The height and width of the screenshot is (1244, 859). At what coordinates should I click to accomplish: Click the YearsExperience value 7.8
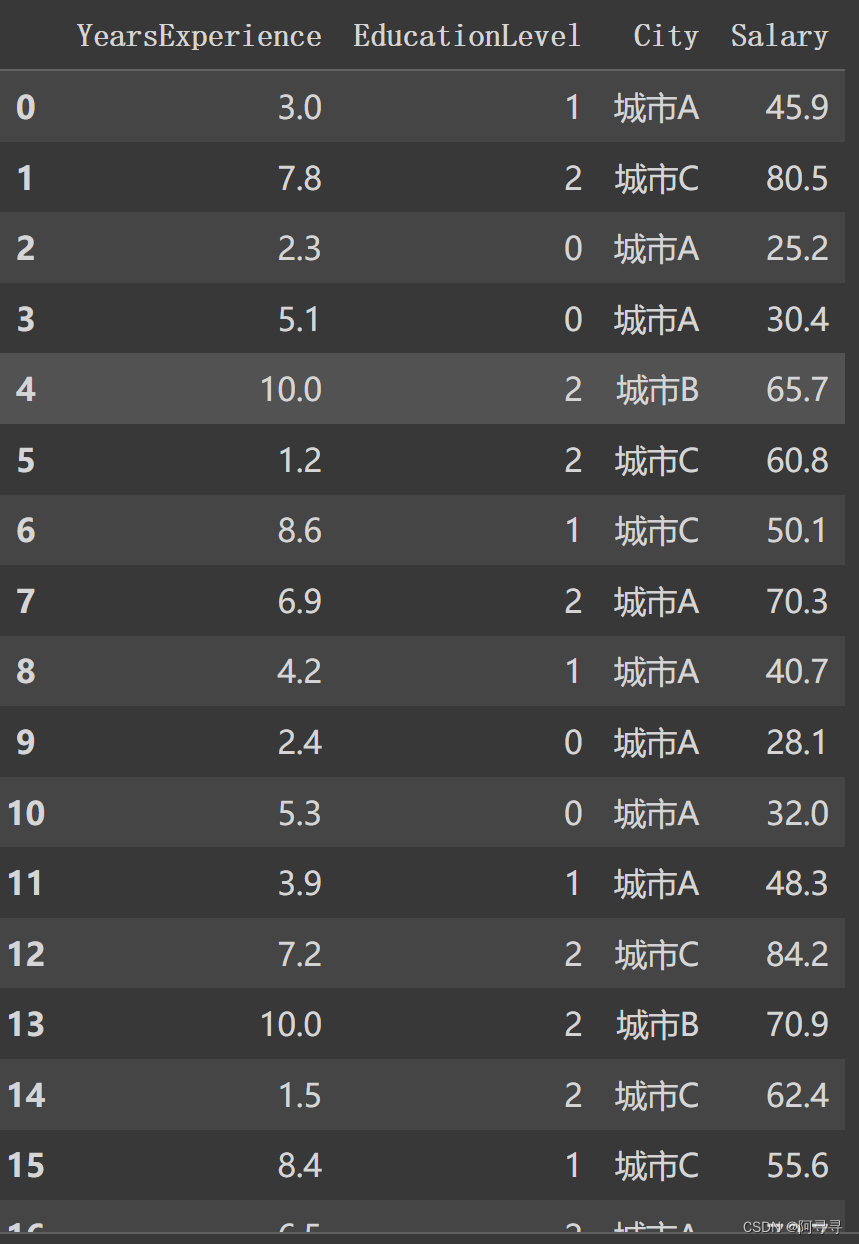299,178
